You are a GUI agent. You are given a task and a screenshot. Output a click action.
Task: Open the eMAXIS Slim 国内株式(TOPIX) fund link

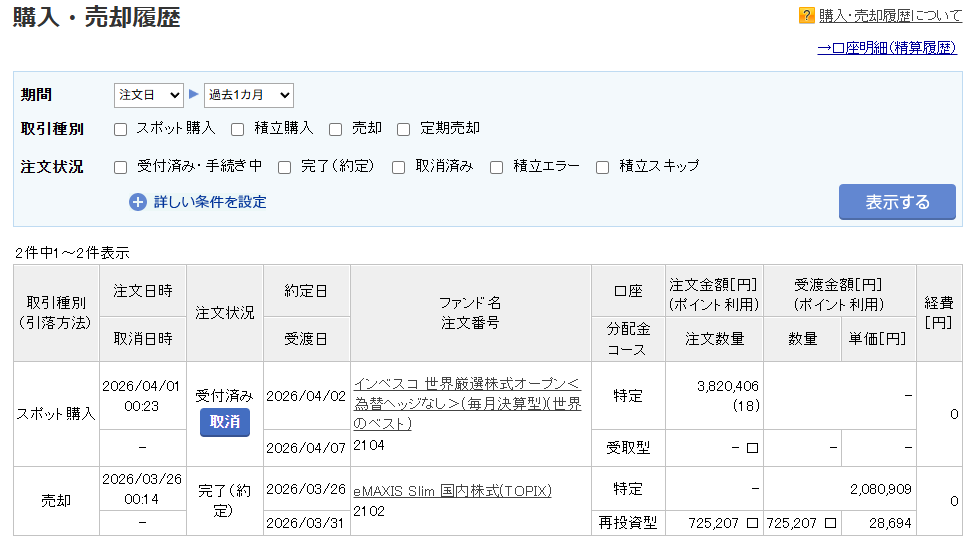coord(452,491)
